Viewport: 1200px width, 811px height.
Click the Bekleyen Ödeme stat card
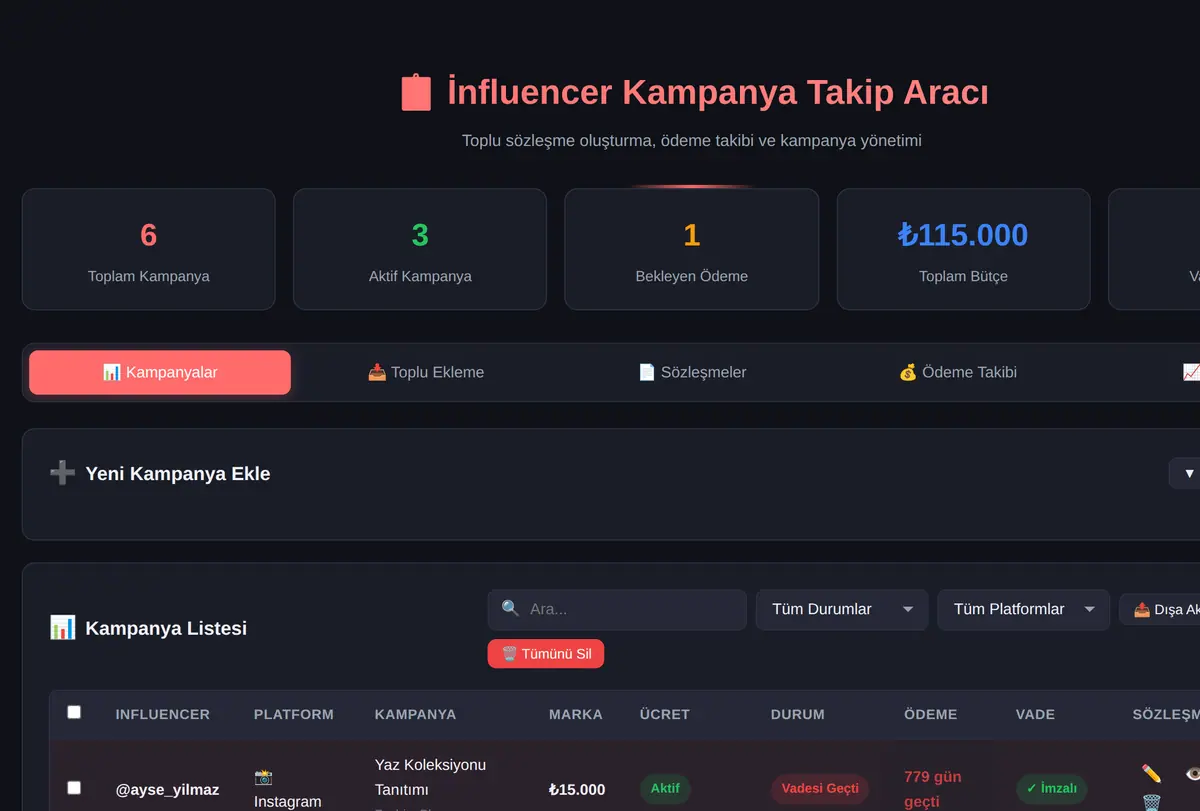[692, 249]
